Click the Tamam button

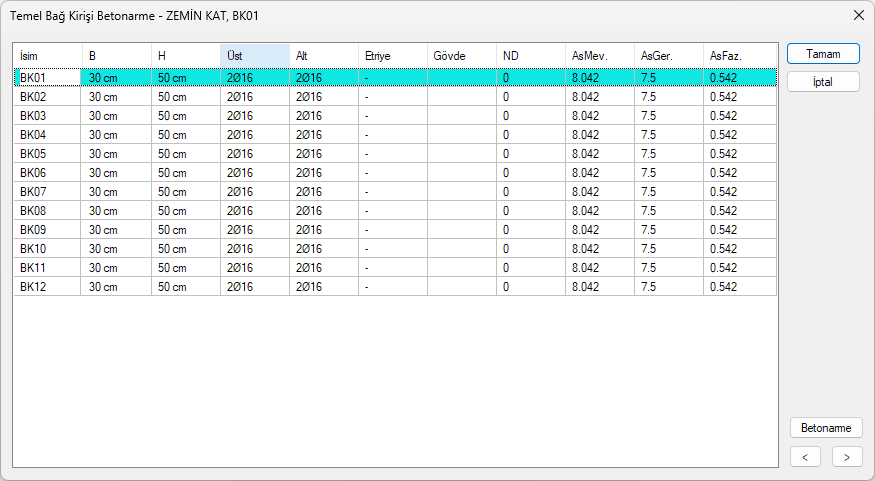point(823,54)
